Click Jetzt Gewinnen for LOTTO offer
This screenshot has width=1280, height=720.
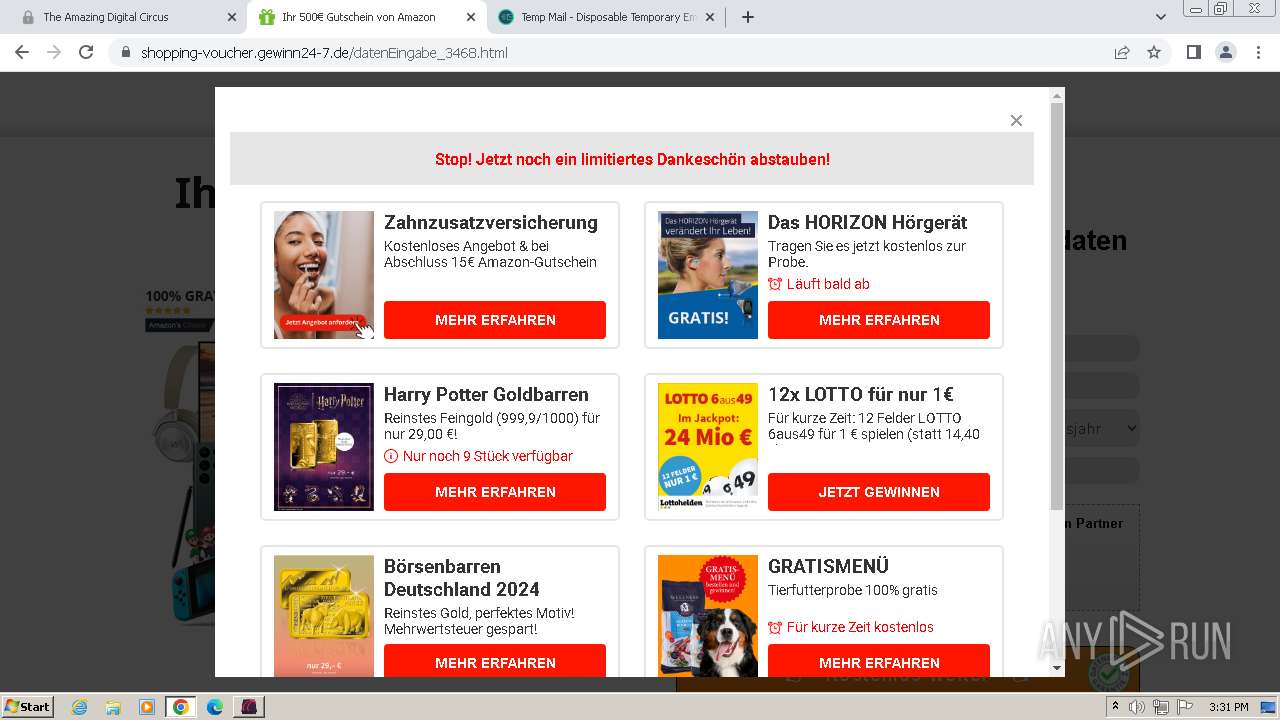(x=879, y=492)
